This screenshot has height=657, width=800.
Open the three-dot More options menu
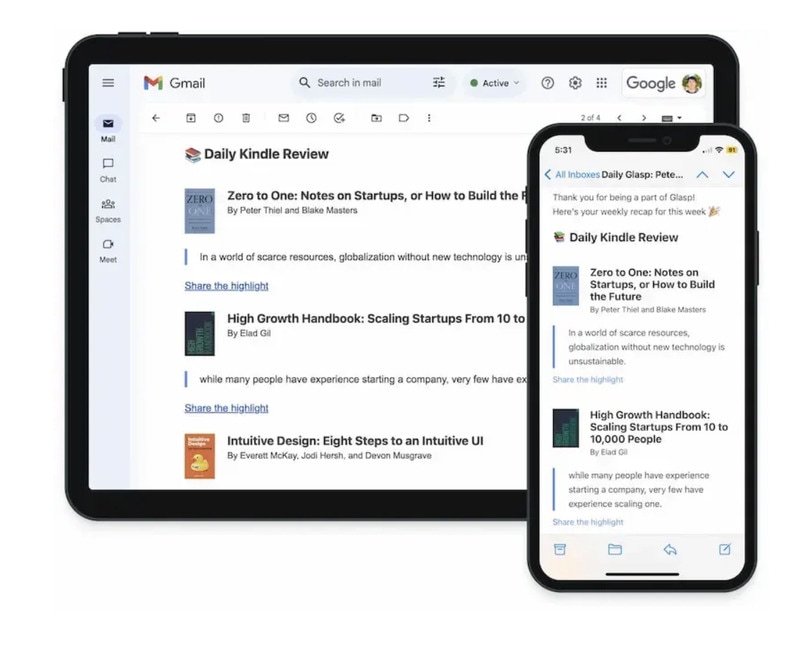[x=429, y=118]
